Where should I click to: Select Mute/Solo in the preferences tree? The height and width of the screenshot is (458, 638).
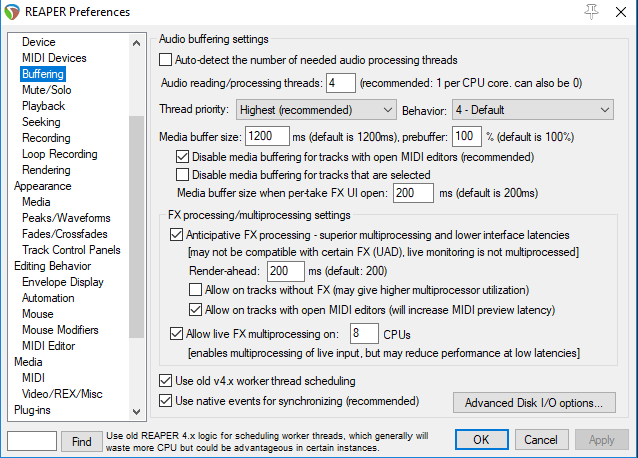point(45,90)
